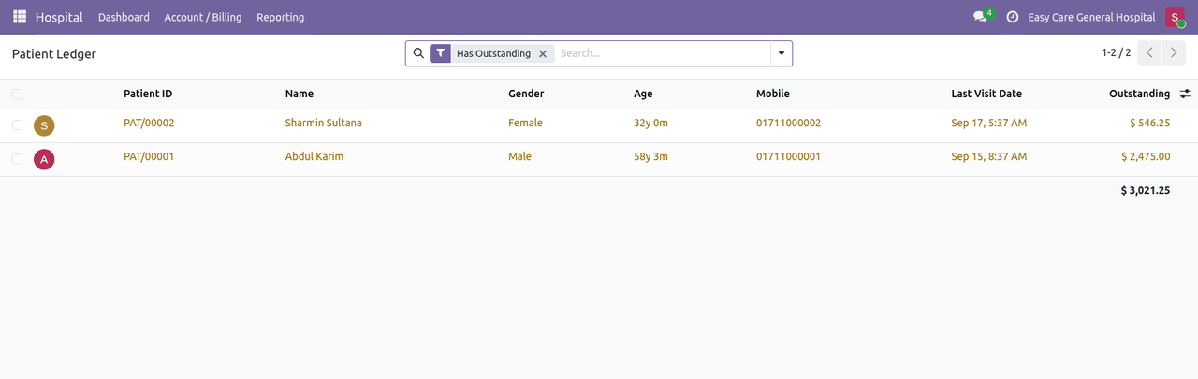Open the conversations chat icon
This screenshot has height=379, width=1198.
(979, 17)
